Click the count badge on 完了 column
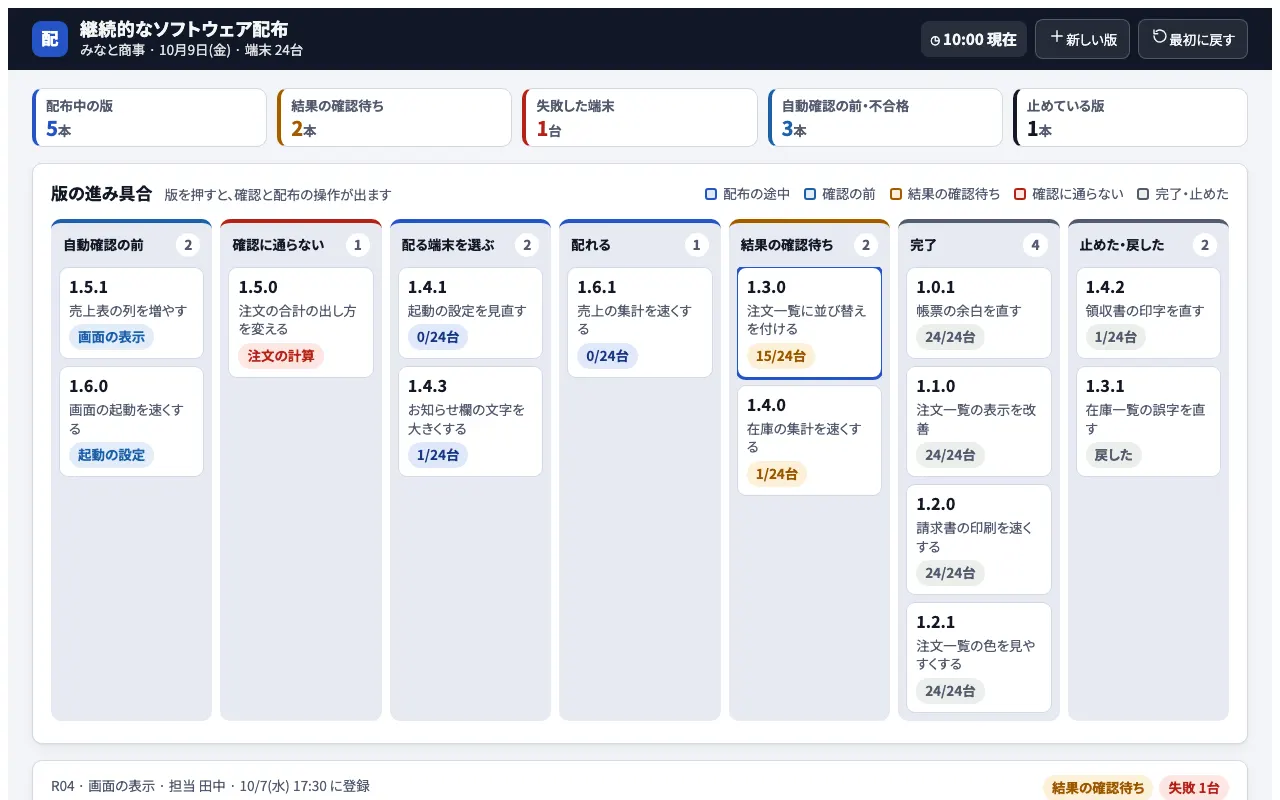This screenshot has height=800, width=1280. (1035, 245)
